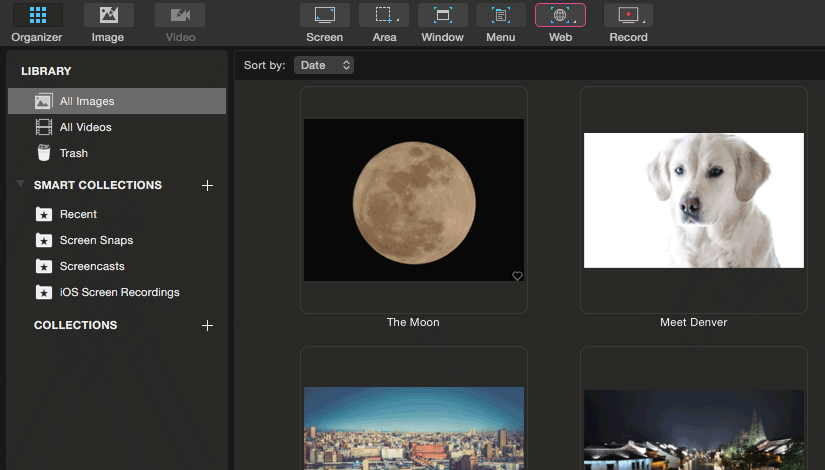
Task: Collapse the Smart Collections section
Action: [20, 184]
